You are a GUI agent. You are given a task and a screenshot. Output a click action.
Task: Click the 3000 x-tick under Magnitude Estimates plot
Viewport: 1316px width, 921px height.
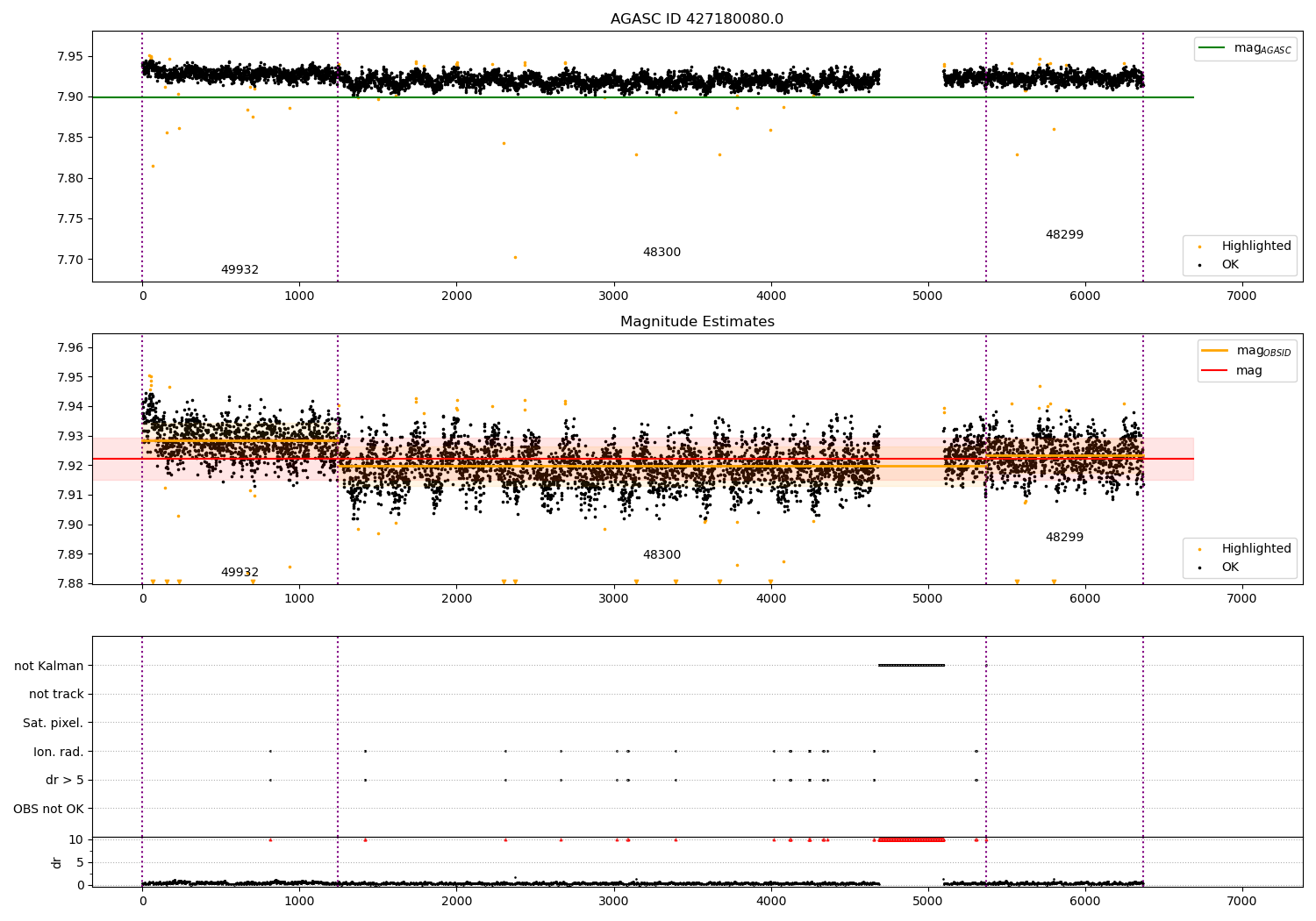tap(613, 599)
